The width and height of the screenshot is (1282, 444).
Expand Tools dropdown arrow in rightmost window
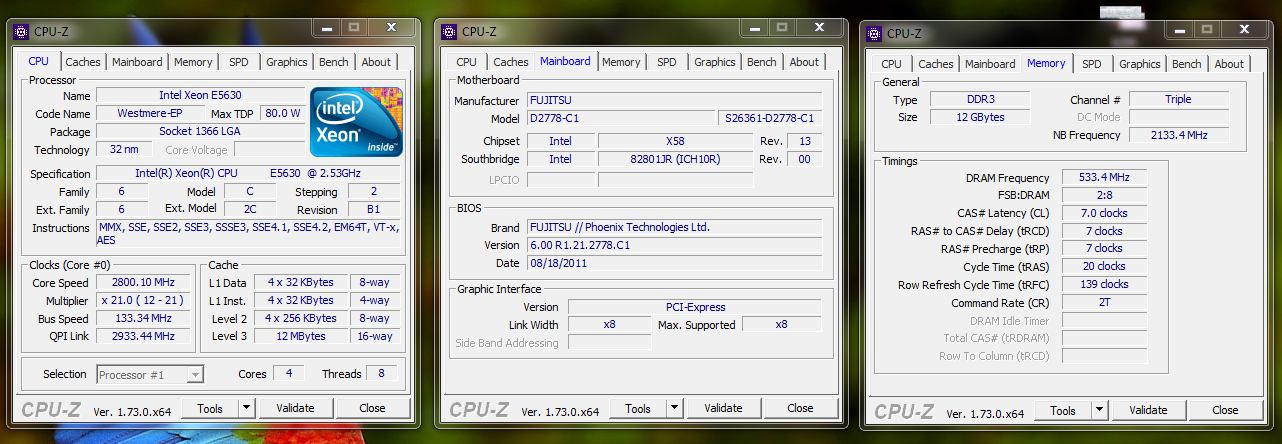pos(1100,410)
